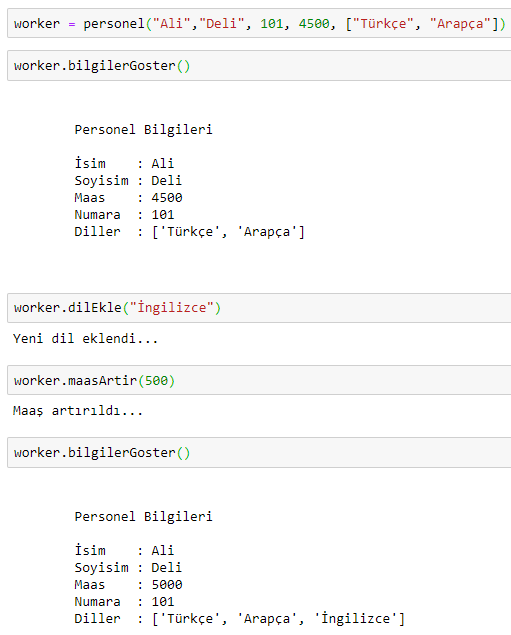Click the 500 argument in maasArtir
The height and width of the screenshot is (635, 511).
tap(156, 381)
